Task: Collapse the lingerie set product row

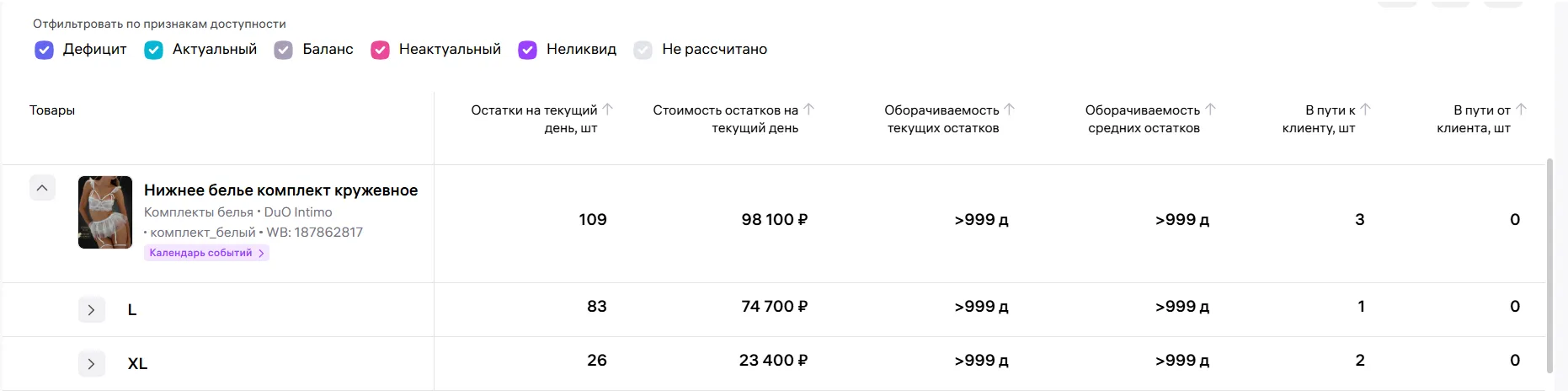Action: click(x=42, y=188)
